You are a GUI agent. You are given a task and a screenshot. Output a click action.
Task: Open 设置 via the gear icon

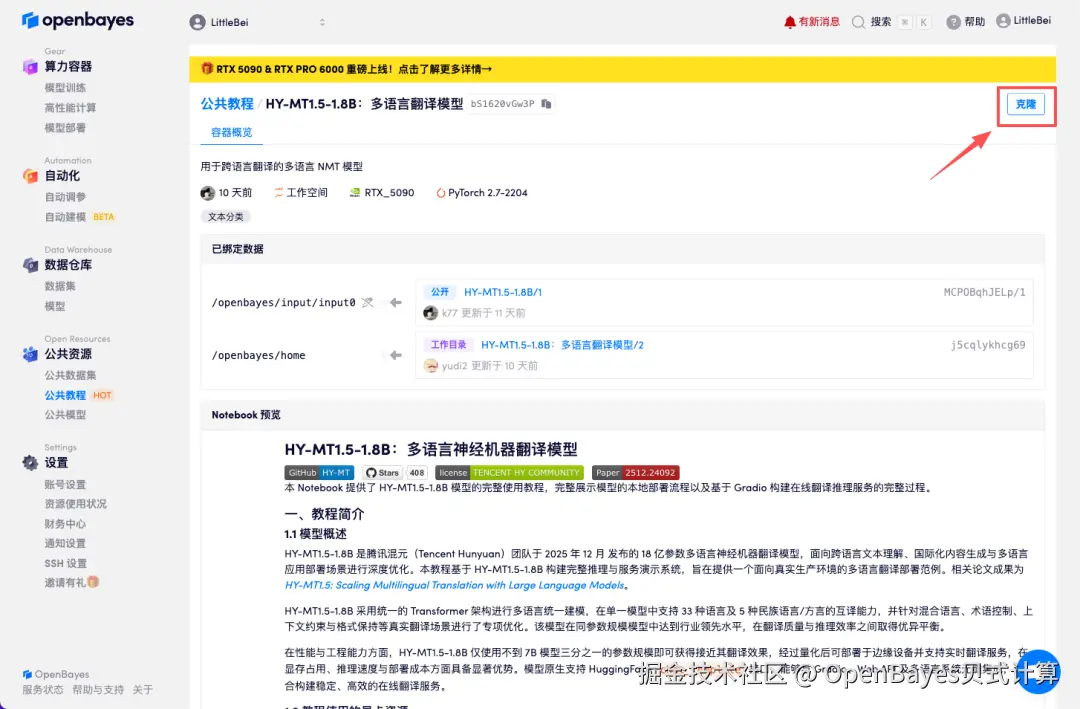pos(31,462)
